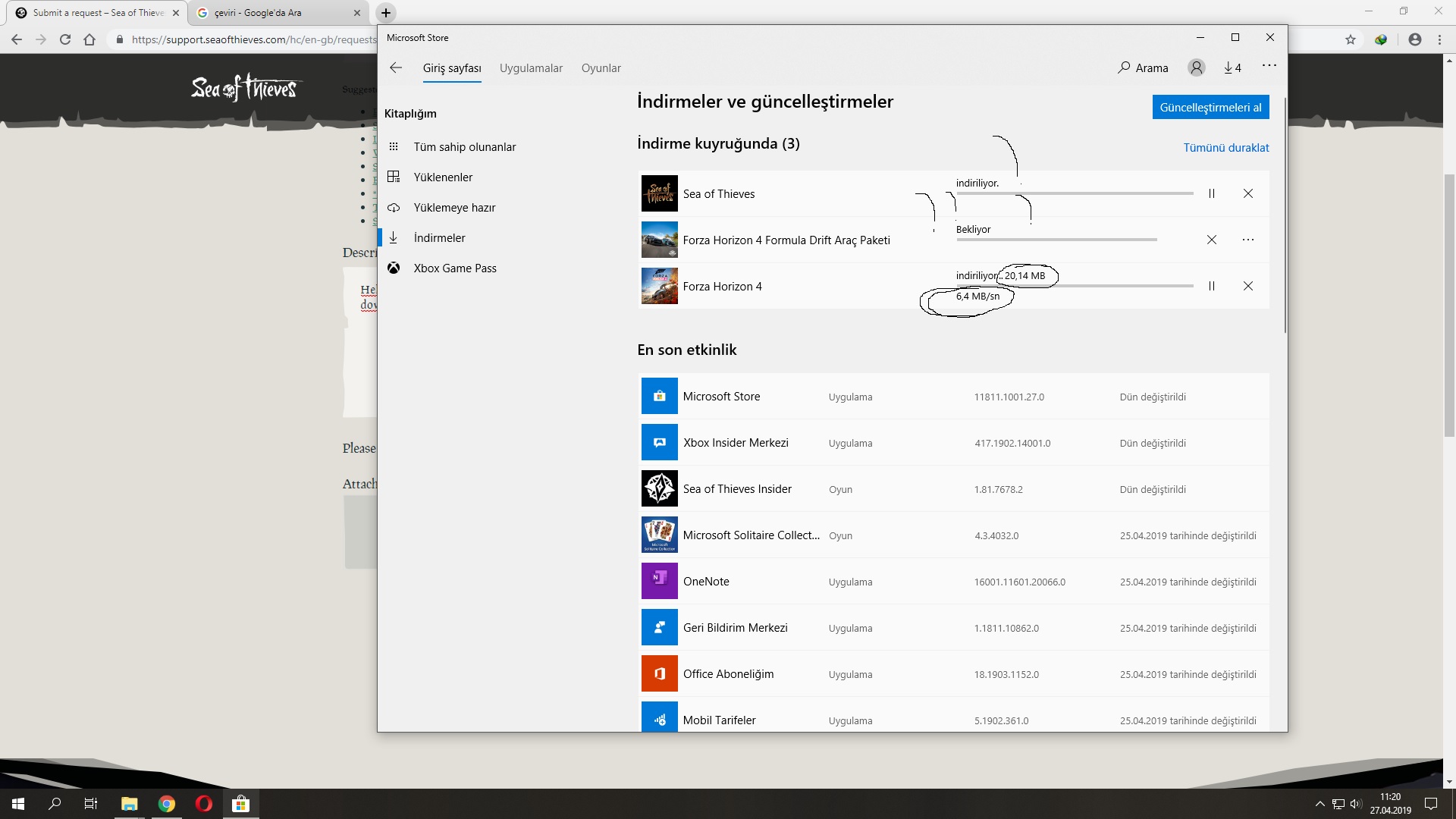Screen dimensions: 1456x819
Task: Cancel Forza Horizon 4 Formula Drift pack download
Action: pyautogui.click(x=1212, y=240)
